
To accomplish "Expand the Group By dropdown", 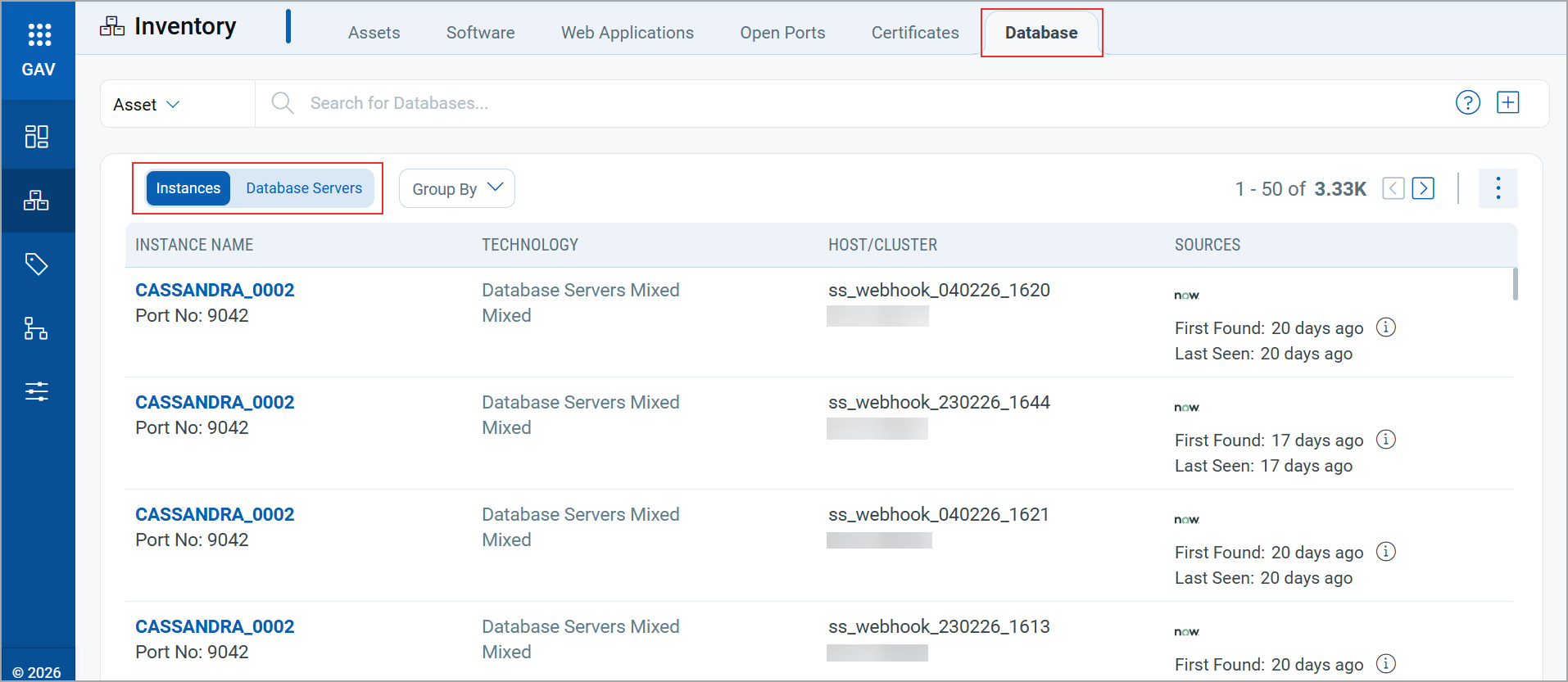I will [457, 189].
